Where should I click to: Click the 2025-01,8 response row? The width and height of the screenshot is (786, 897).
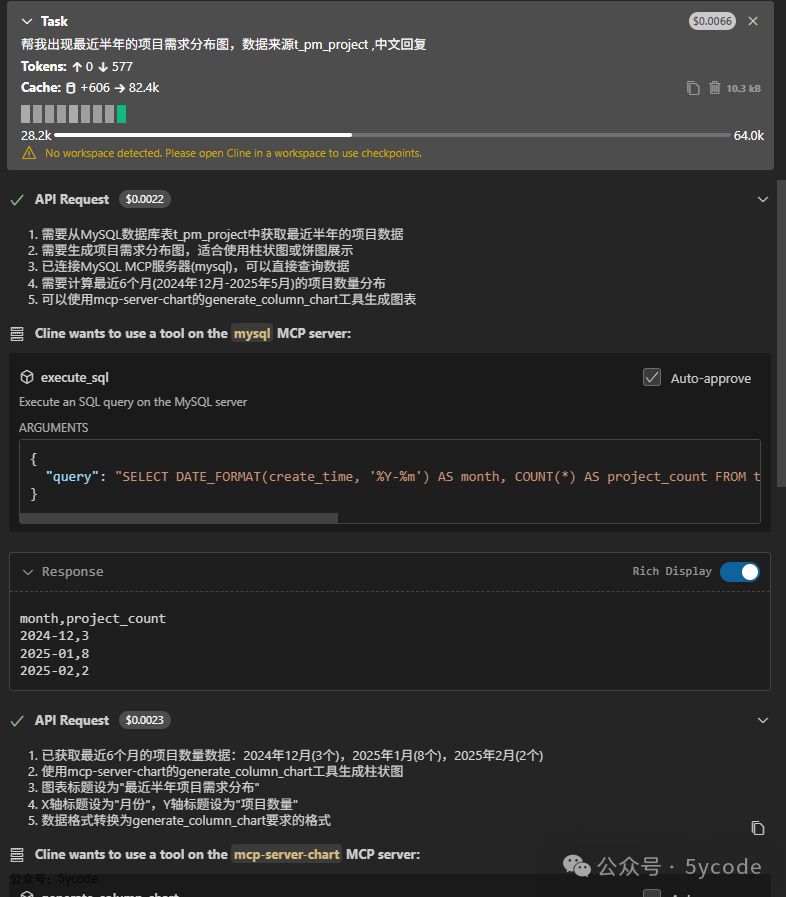(x=54, y=653)
